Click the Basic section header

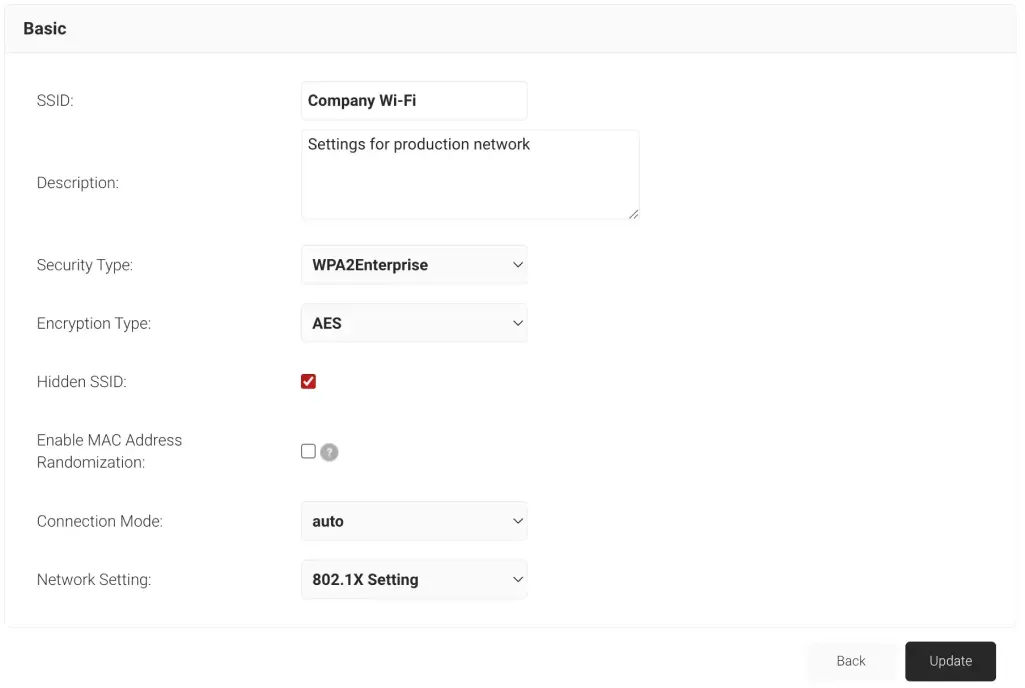point(45,29)
